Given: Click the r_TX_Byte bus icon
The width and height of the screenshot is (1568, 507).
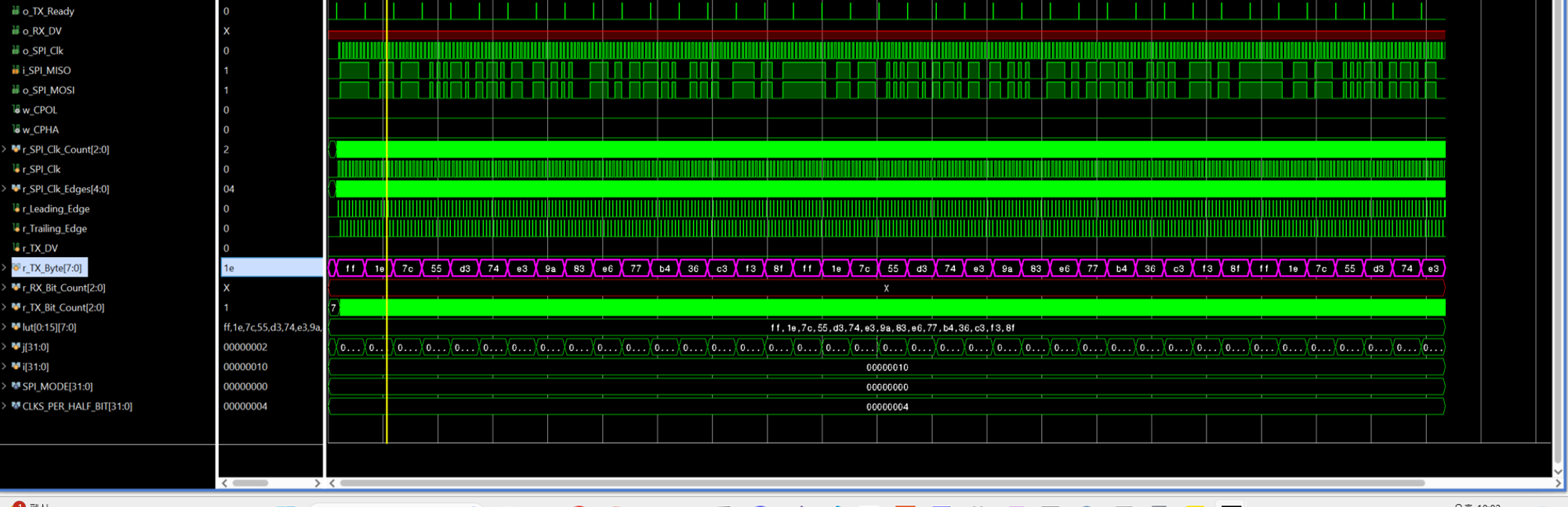Looking at the screenshot, I should [x=16, y=268].
